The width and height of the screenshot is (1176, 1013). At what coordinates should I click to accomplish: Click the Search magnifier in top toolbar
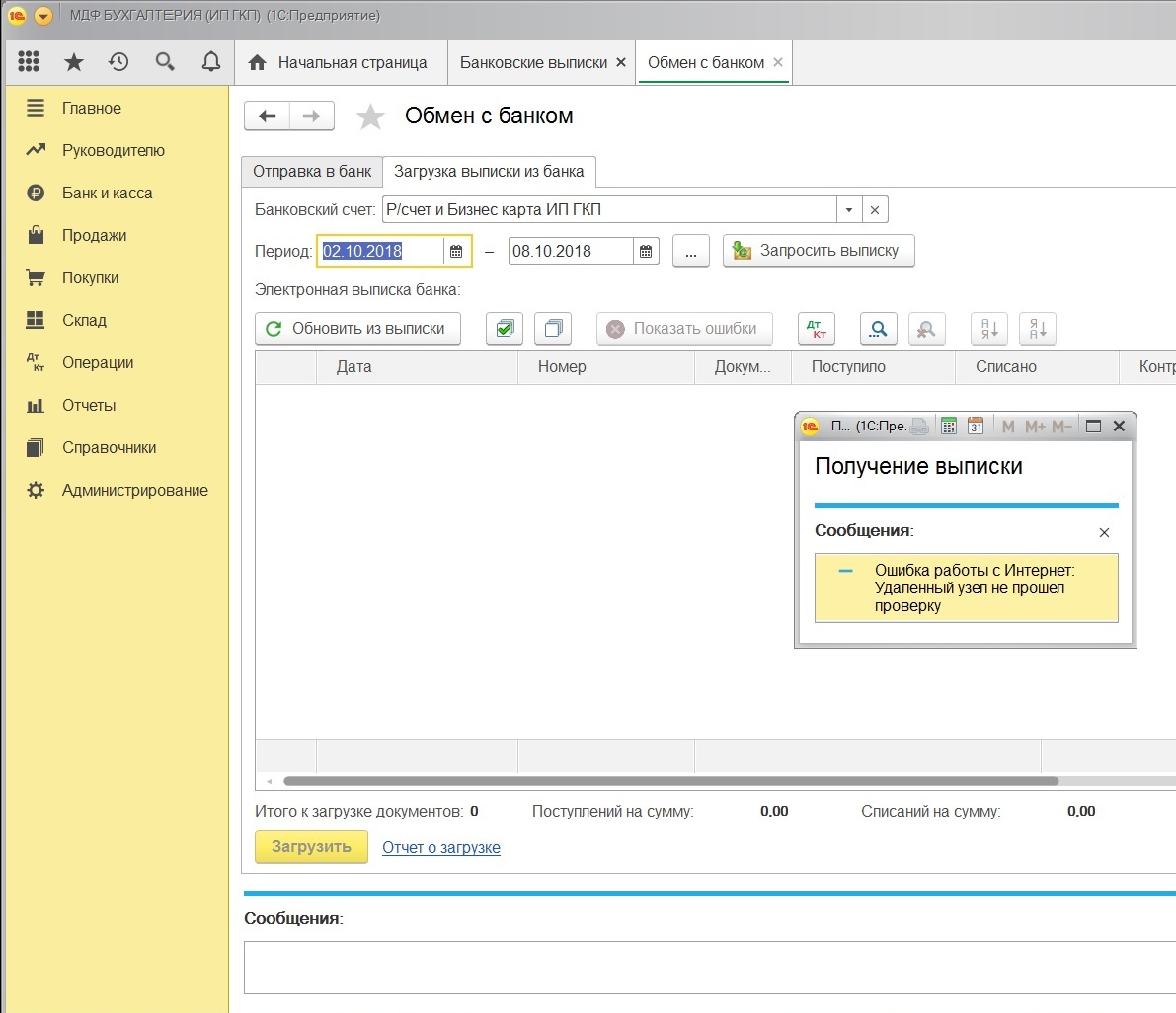click(x=165, y=62)
